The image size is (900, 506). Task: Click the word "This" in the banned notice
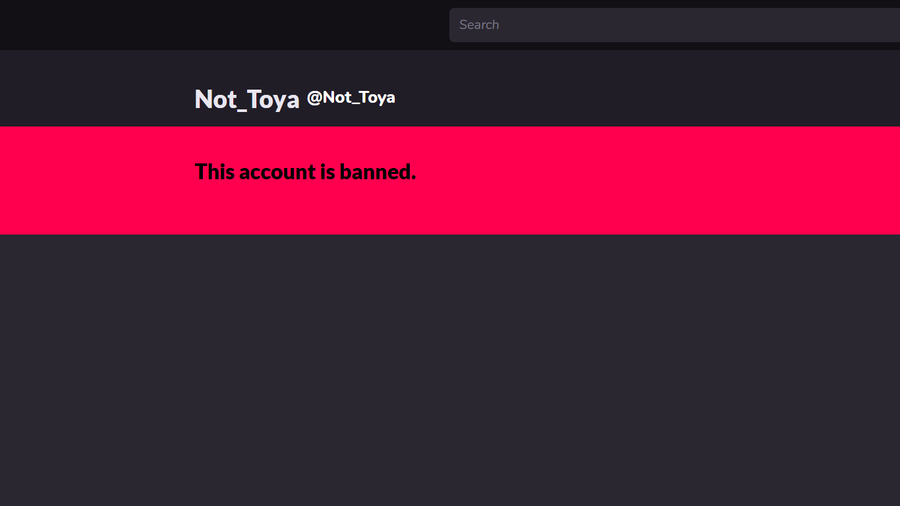215,172
